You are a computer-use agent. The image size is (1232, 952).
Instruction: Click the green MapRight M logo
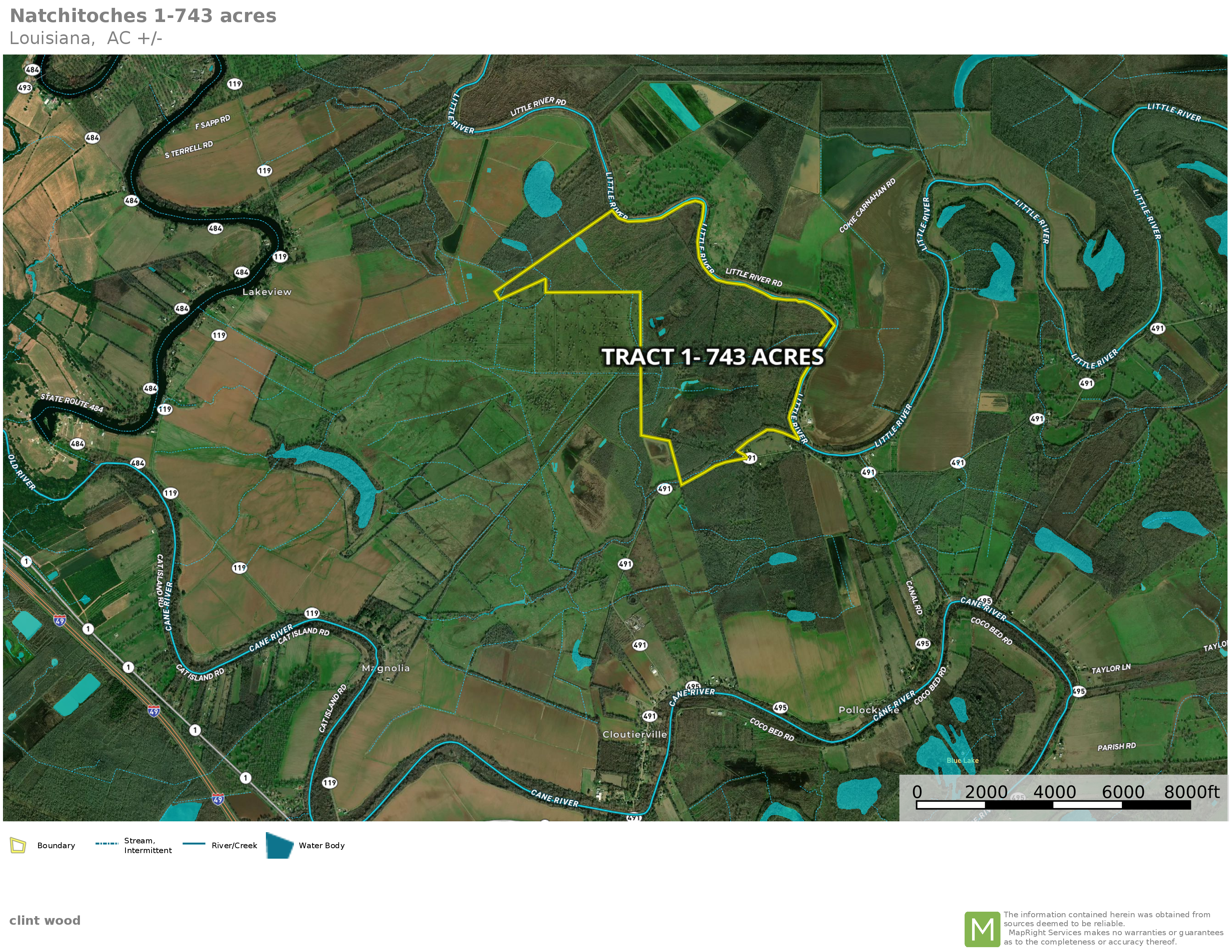tap(982, 929)
